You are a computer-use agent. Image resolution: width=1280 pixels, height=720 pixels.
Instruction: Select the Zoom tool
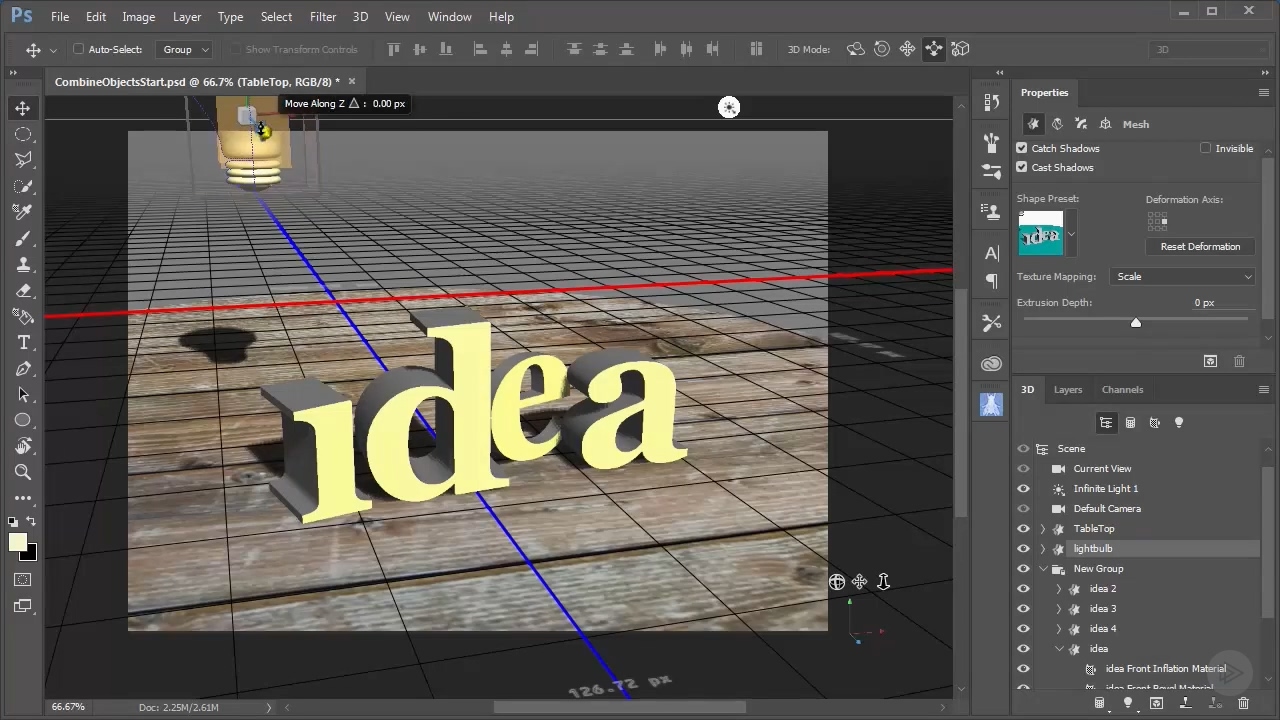tap(23, 472)
